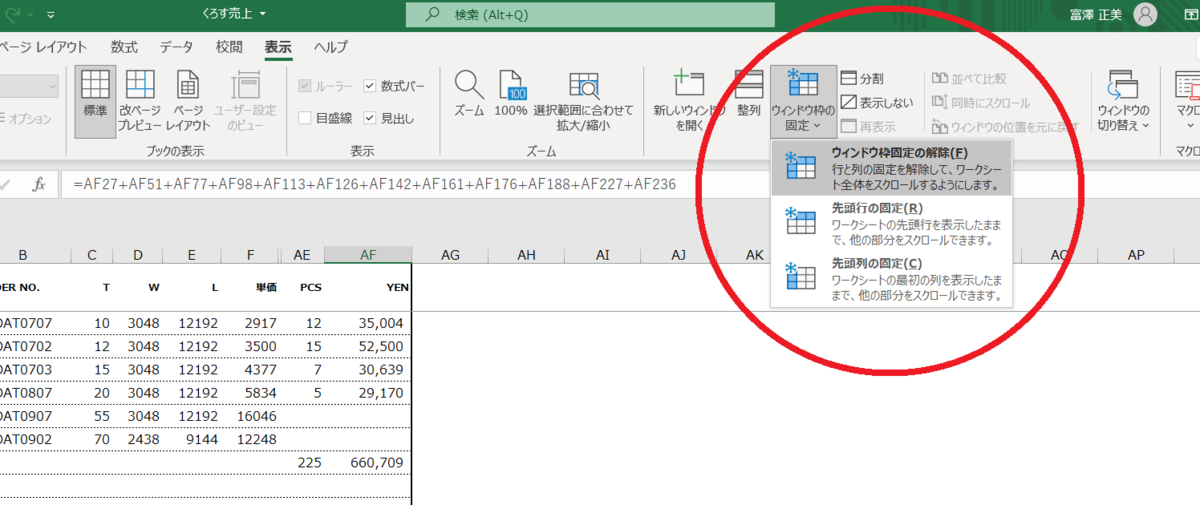Select the 表示 ribbon tab
This screenshot has width=1200, height=505.
click(x=278, y=47)
